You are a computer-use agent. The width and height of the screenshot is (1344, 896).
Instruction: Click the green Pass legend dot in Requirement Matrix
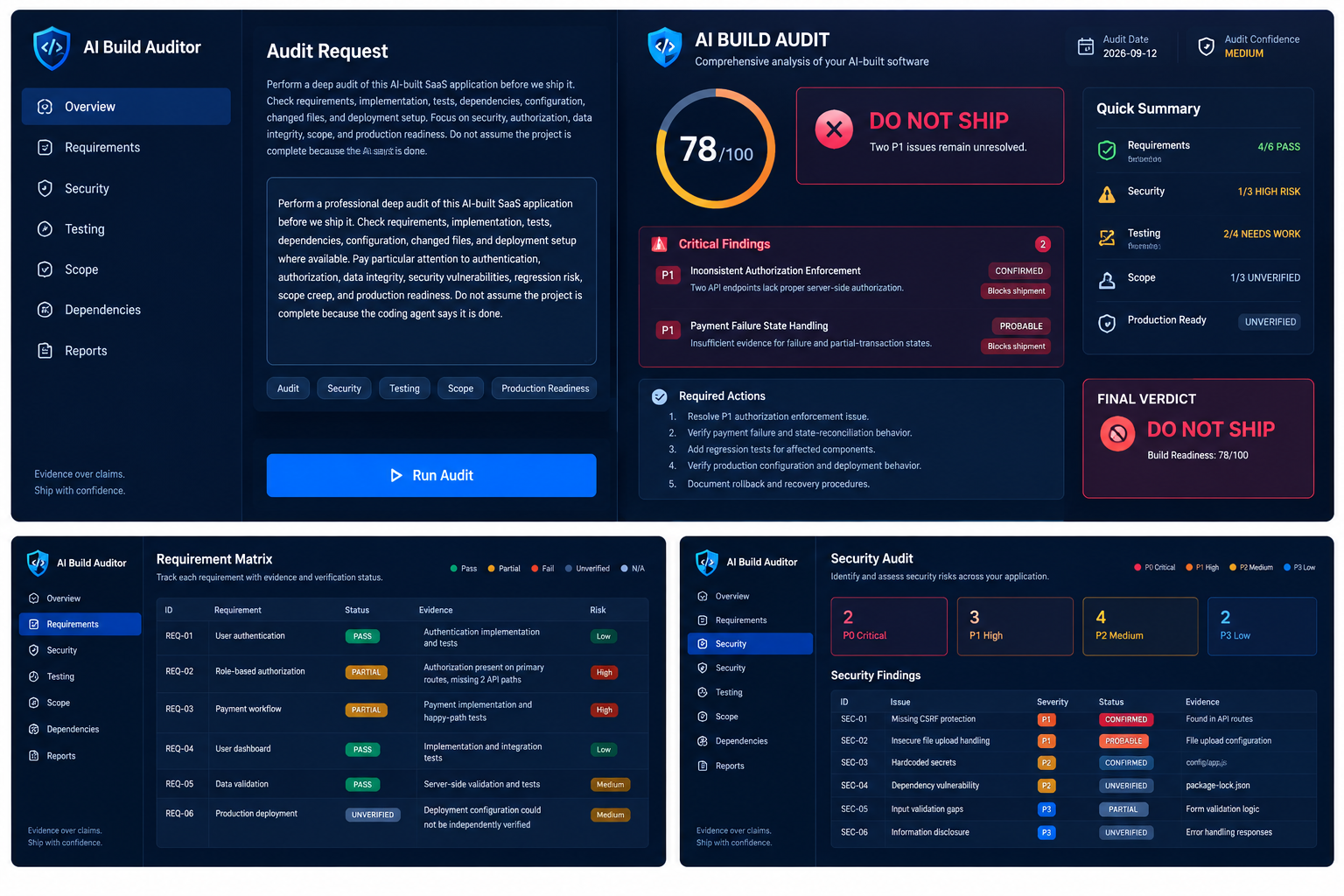pyautogui.click(x=453, y=569)
